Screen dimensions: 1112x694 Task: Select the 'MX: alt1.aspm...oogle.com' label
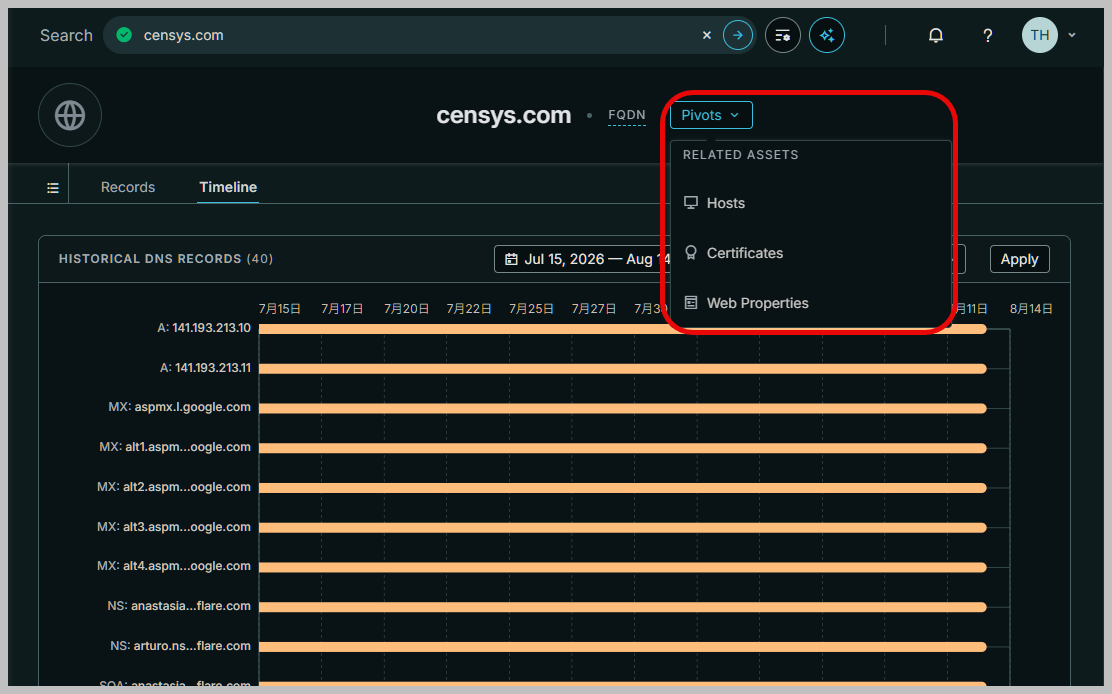click(175, 447)
